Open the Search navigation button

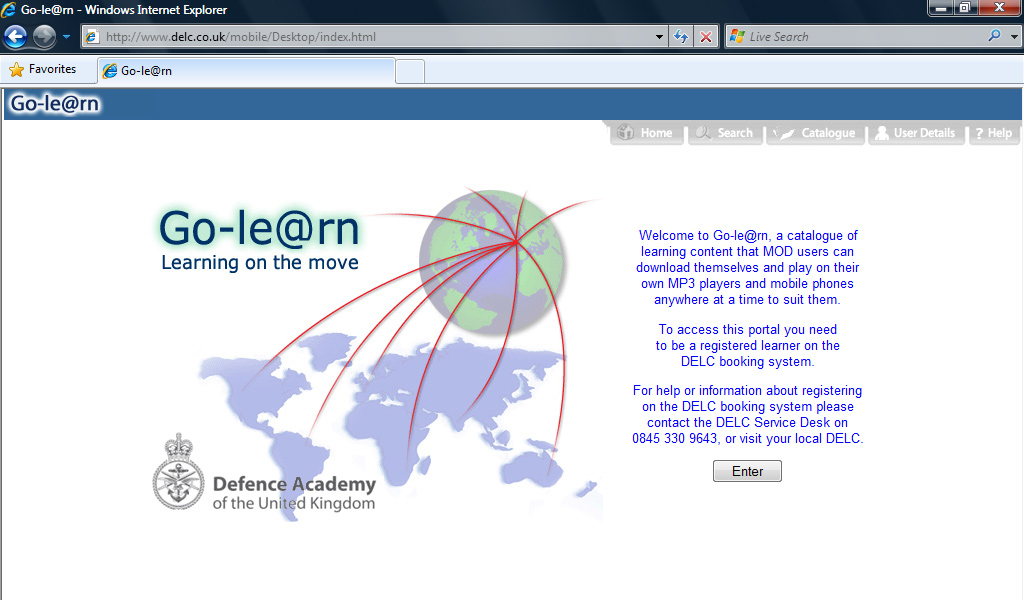pyautogui.click(x=725, y=133)
